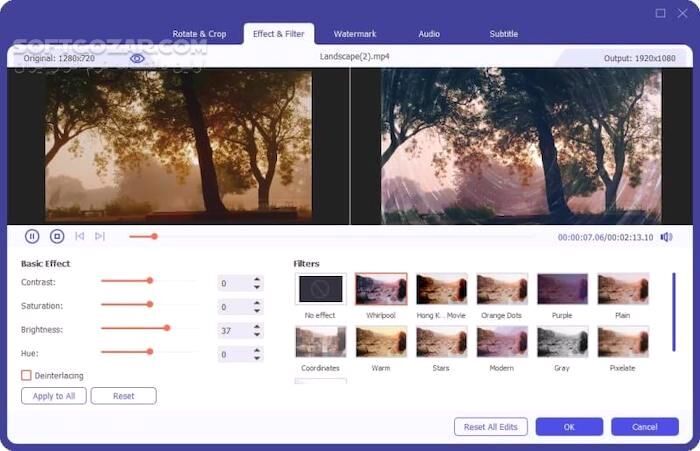Viewport: 700px width, 451px height.
Task: Click the 00:00:07.06/00:02:13.10 timecode
Action: 605,237
